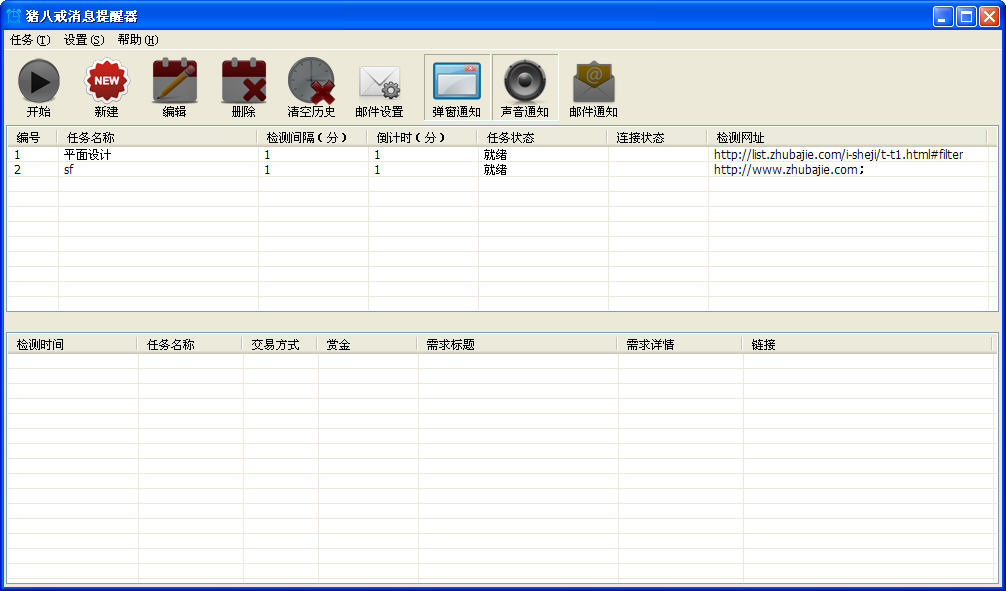Select the 编辑 edit calendar icon
The width and height of the screenshot is (1006, 591).
173,80
